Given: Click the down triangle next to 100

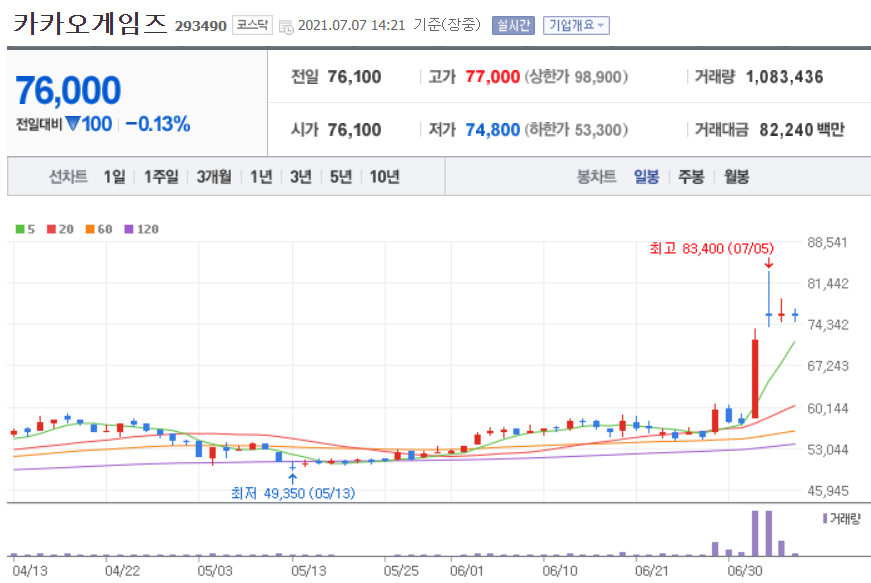Looking at the screenshot, I should tap(73, 123).
